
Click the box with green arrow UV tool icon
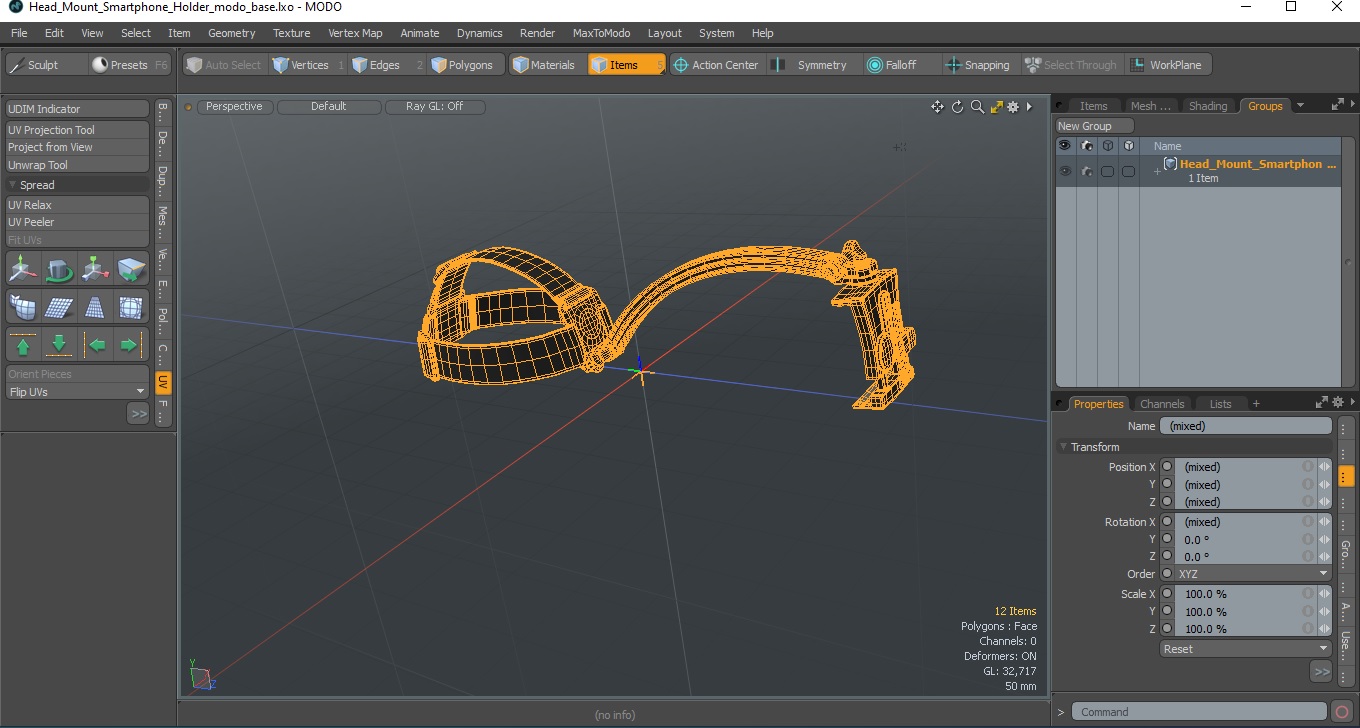pyautogui.click(x=131, y=268)
